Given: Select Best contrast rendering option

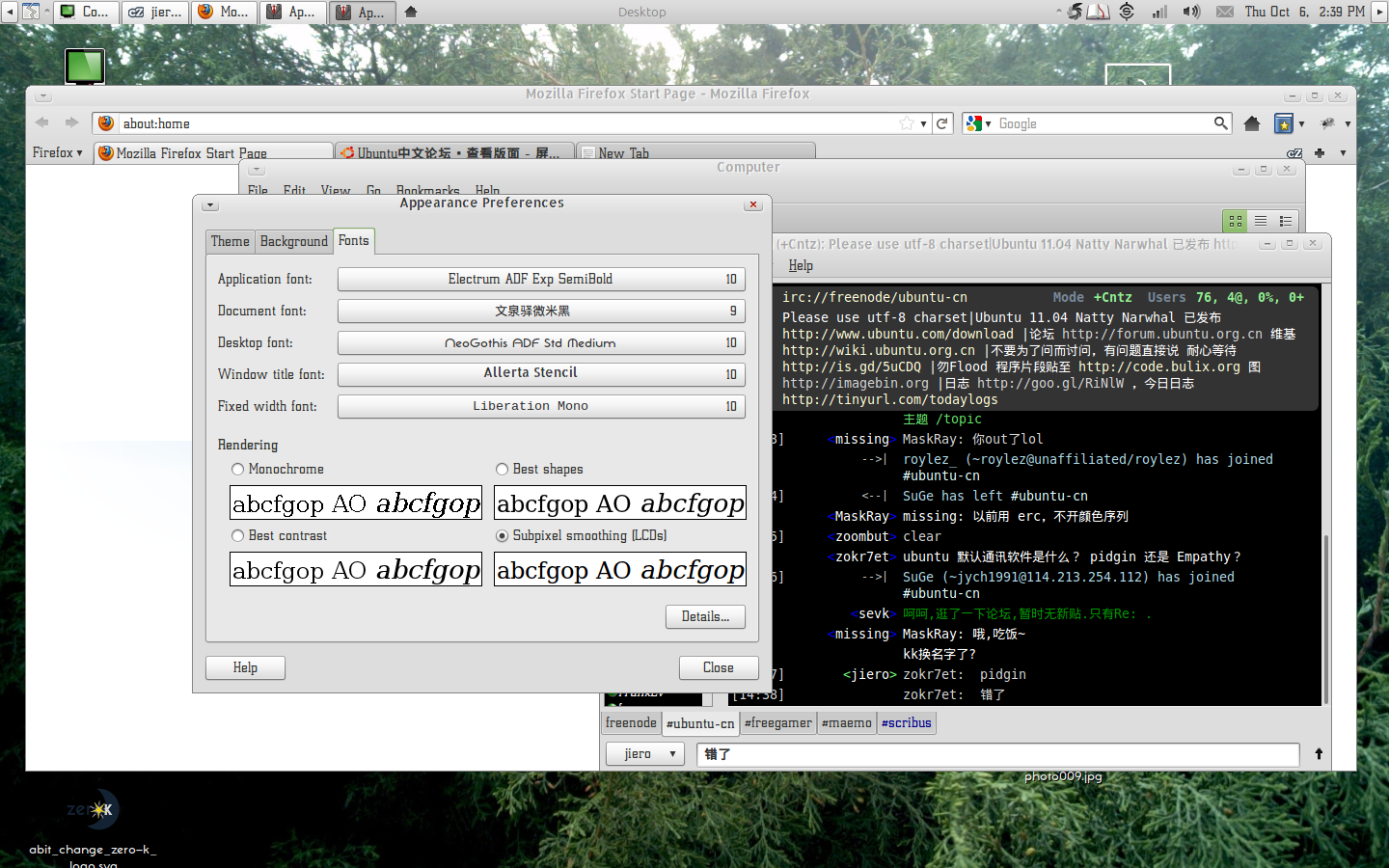Looking at the screenshot, I should pos(237,535).
